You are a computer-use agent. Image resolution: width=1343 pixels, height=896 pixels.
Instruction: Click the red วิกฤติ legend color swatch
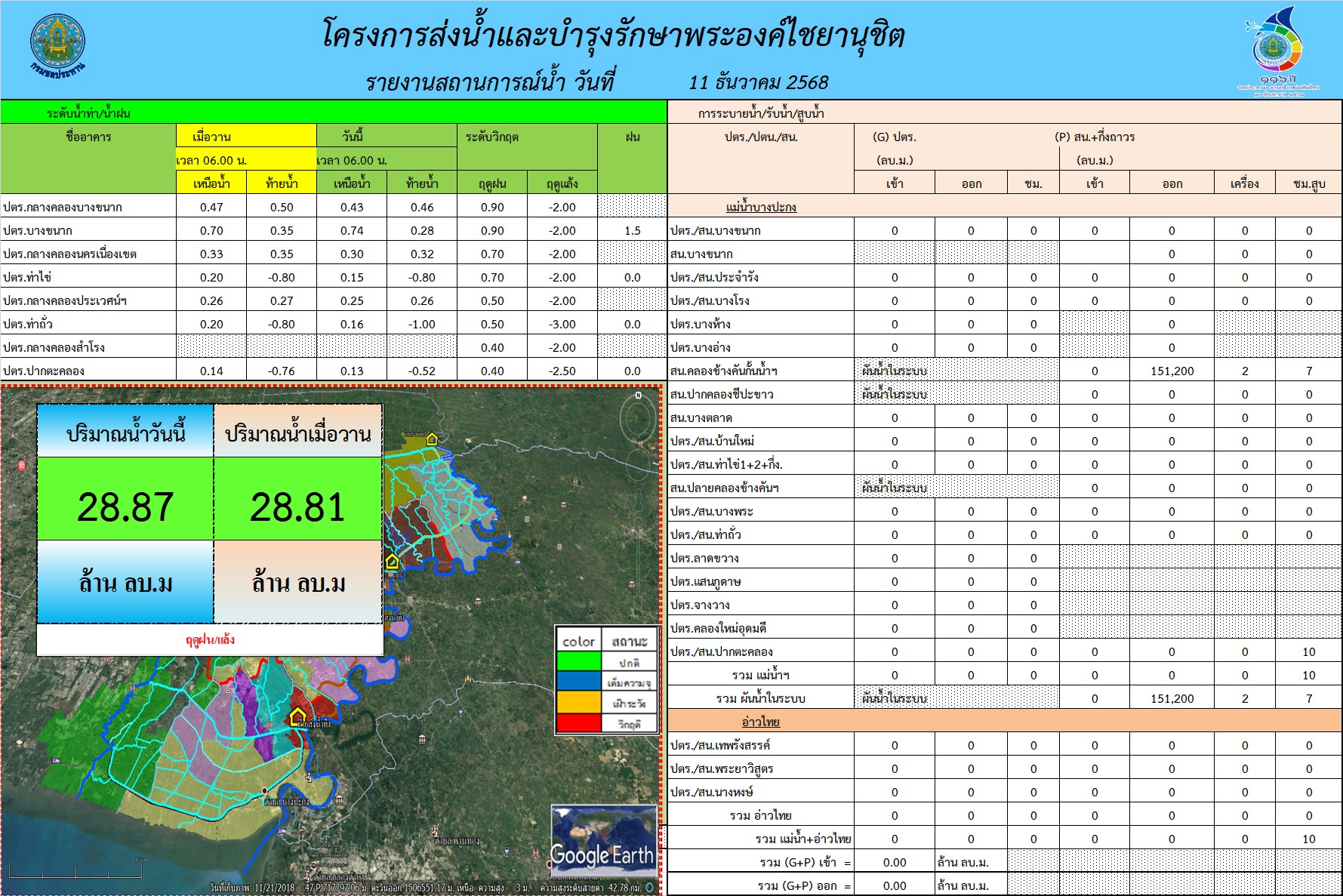(579, 723)
